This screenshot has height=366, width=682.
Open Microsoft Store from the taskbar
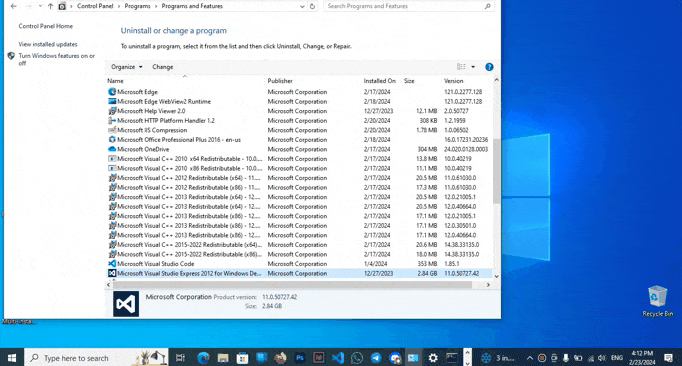point(242,358)
